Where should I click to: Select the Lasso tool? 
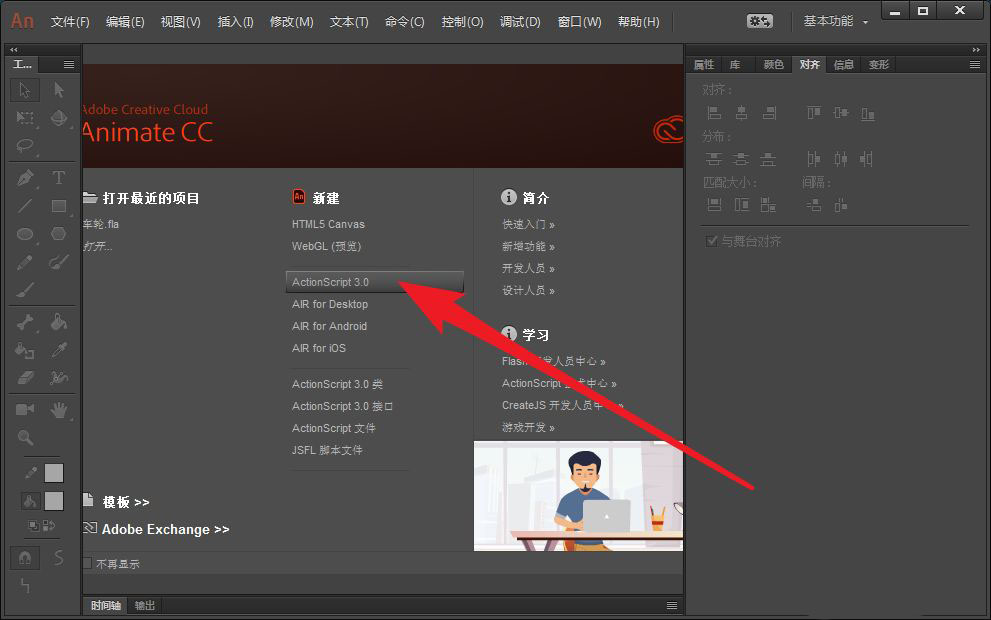point(25,146)
